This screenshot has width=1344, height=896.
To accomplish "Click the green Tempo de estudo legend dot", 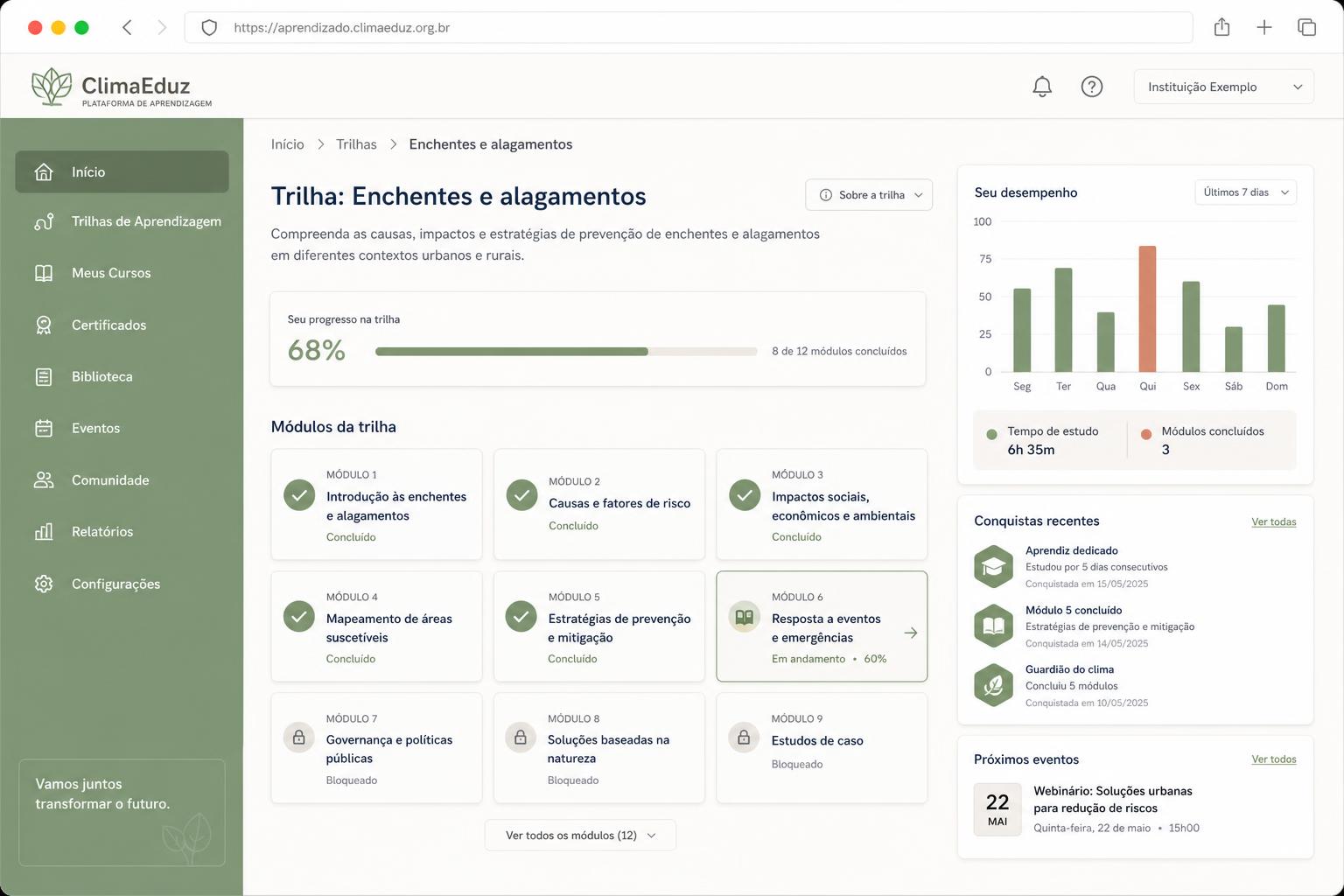I will (x=991, y=434).
